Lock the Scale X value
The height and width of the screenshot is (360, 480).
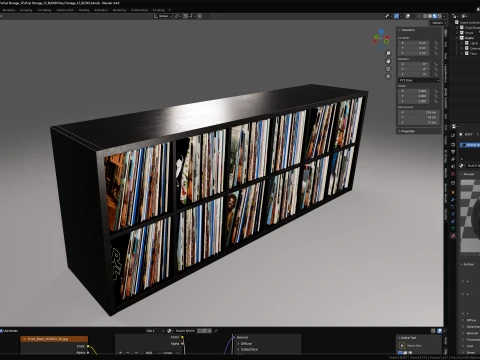pyautogui.click(x=436, y=91)
